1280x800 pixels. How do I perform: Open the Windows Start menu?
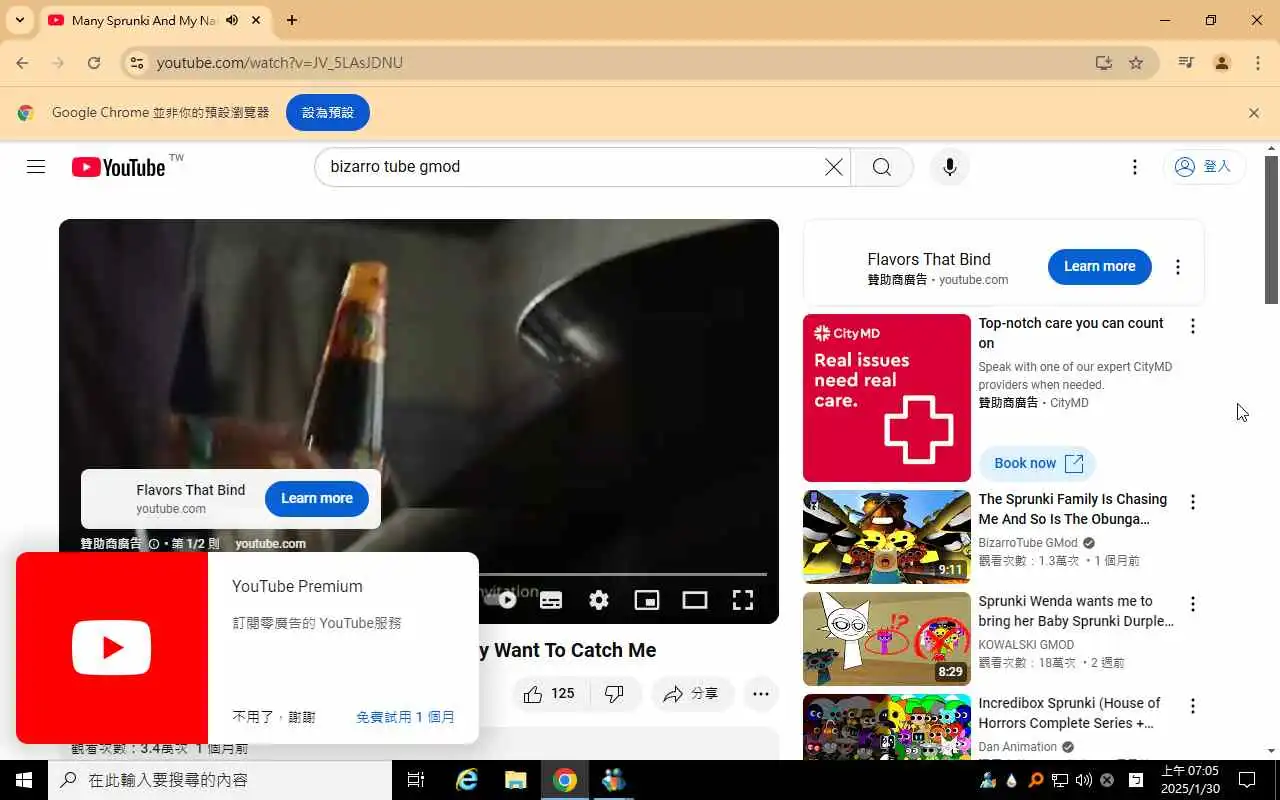(24, 780)
